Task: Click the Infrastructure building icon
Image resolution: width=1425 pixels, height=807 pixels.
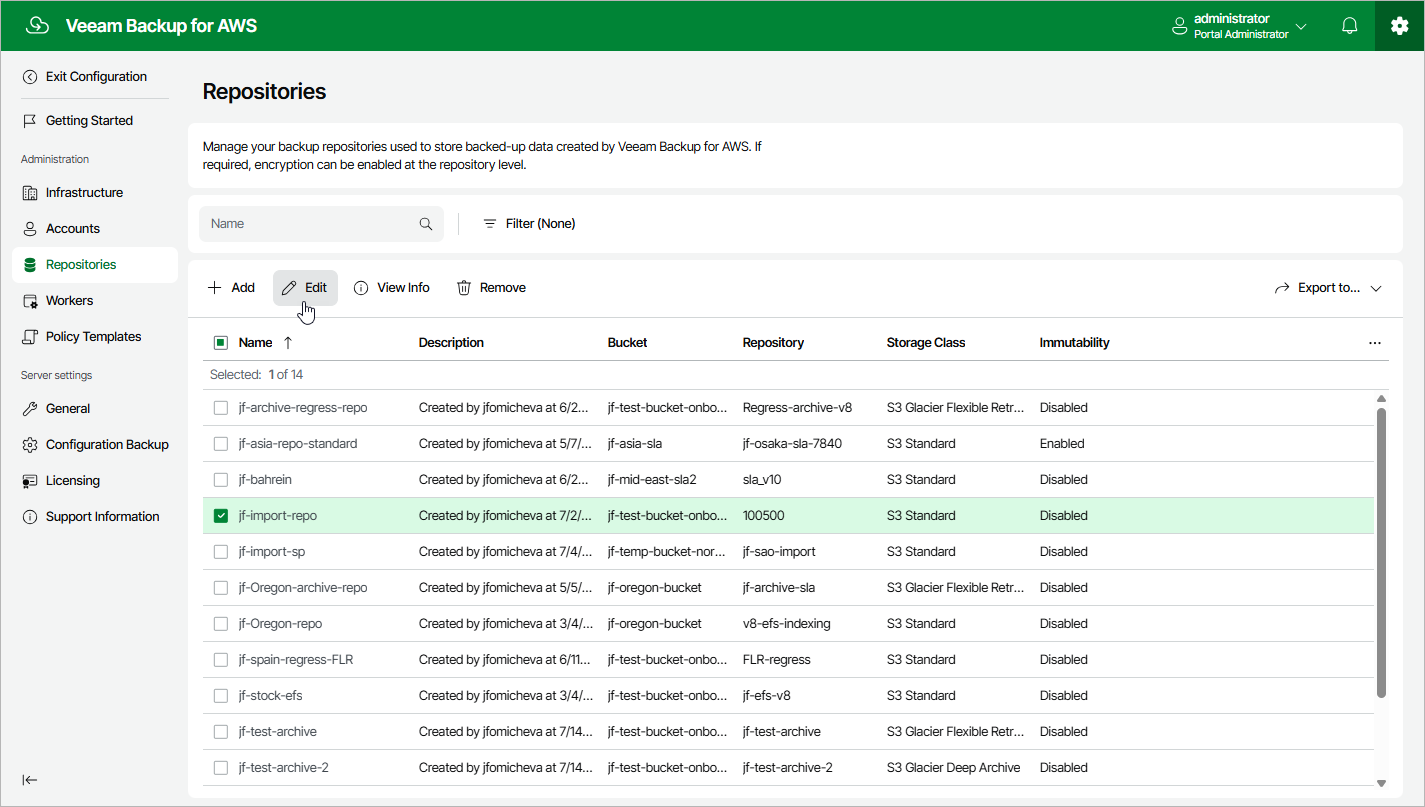Action: [30, 193]
